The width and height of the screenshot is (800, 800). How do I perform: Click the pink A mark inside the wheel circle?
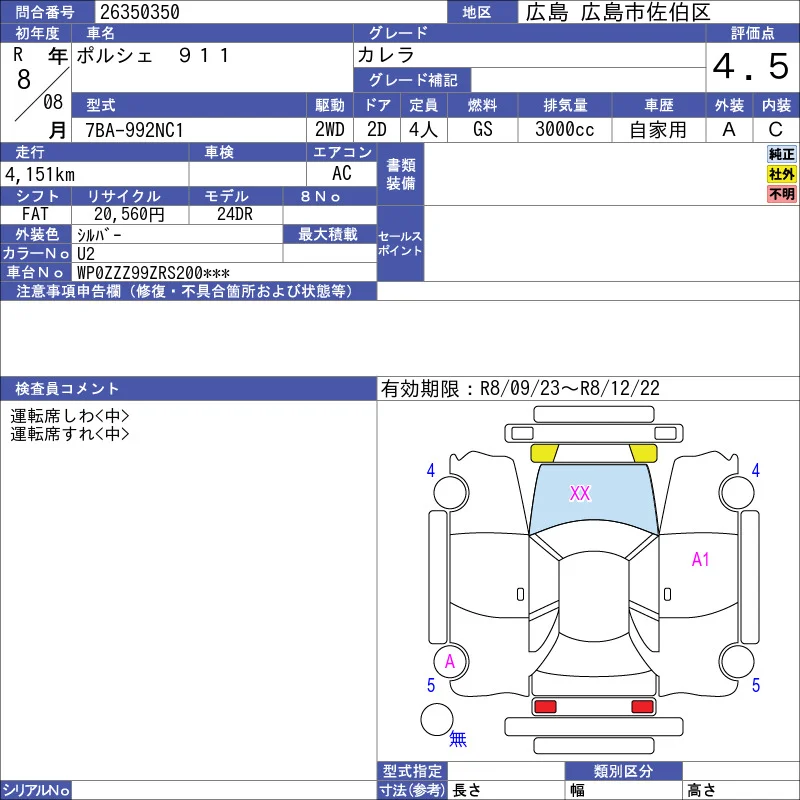click(449, 662)
